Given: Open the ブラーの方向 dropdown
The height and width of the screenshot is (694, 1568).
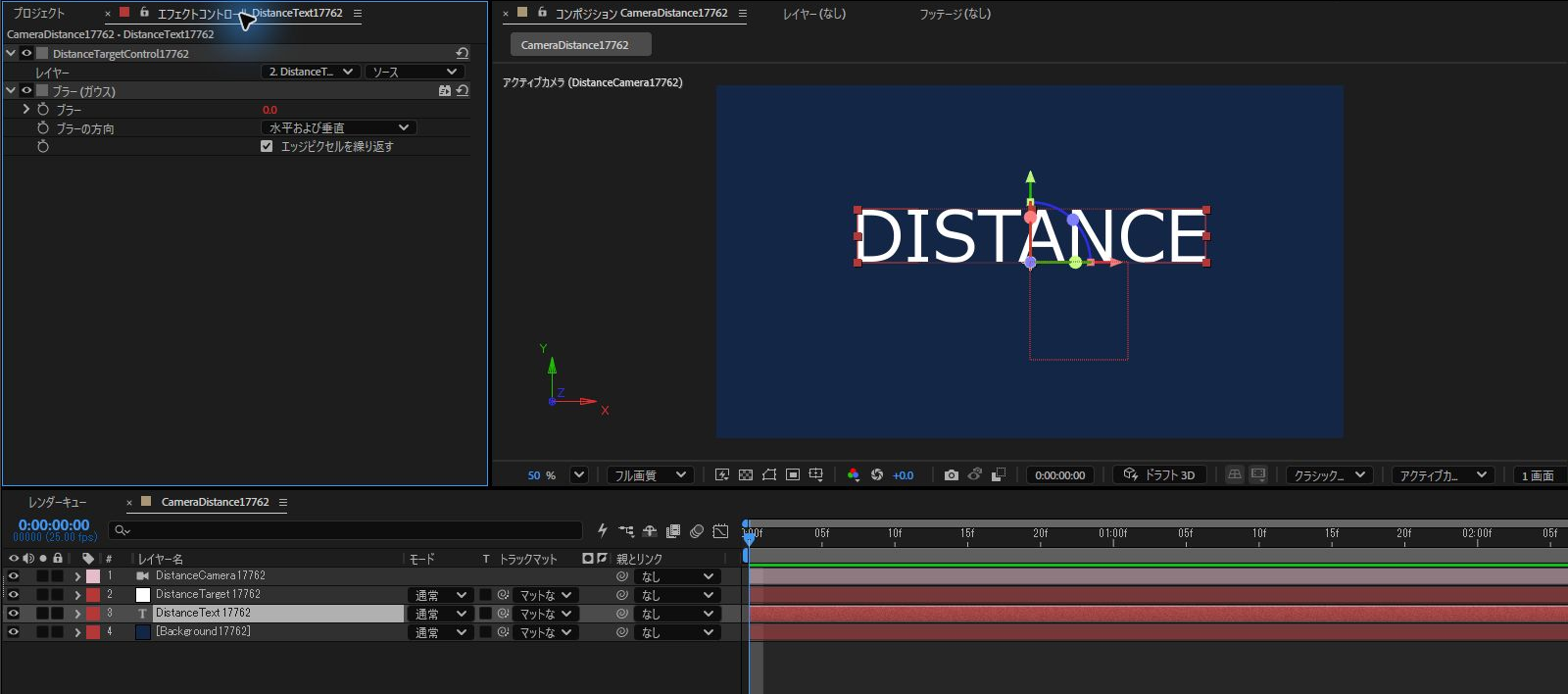Looking at the screenshot, I should point(339,127).
